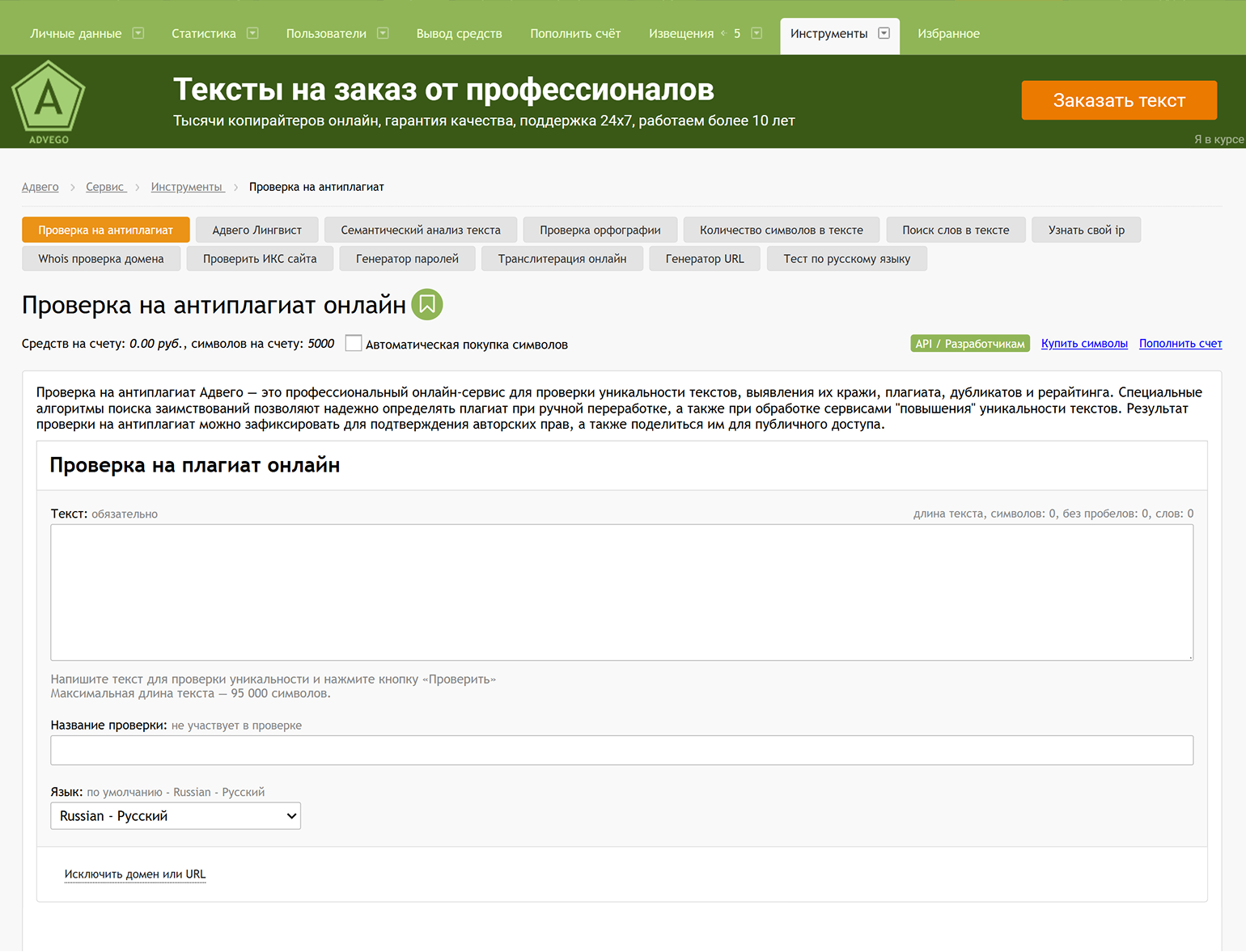Click into the Текст textarea

622,592
